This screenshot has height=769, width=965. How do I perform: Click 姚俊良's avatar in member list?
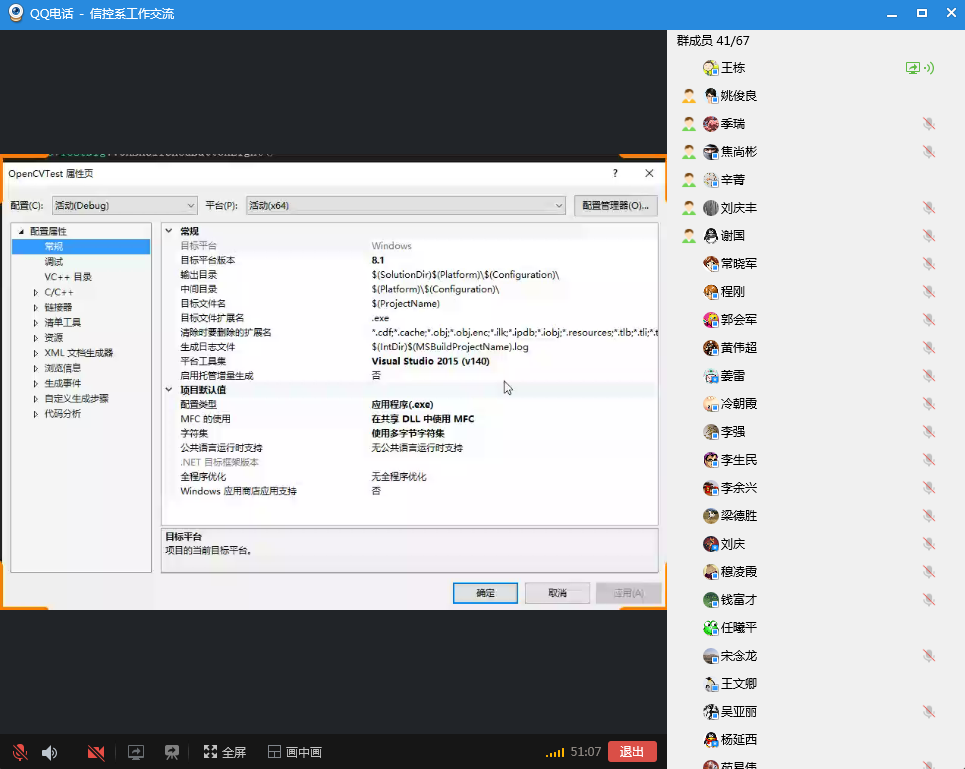click(711, 95)
